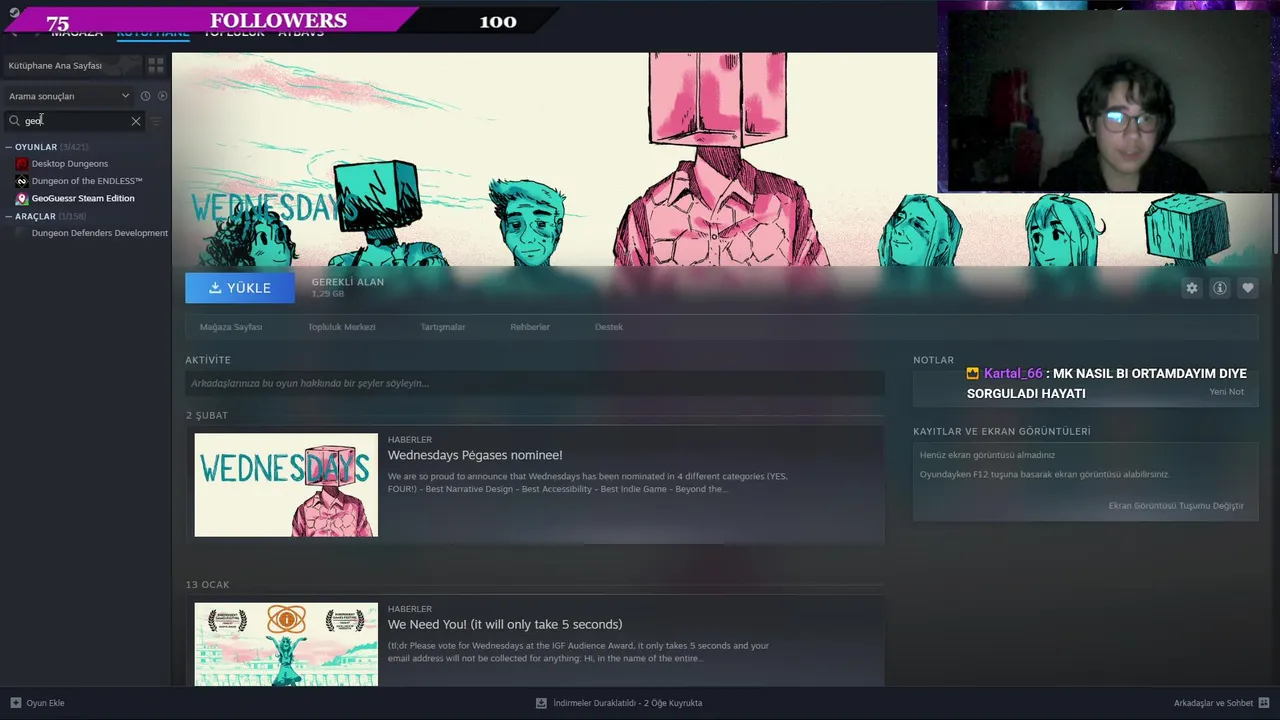The width and height of the screenshot is (1280, 720).
Task: Click the Dungeon of the ENDLESS icon
Action: pyautogui.click(x=22, y=181)
